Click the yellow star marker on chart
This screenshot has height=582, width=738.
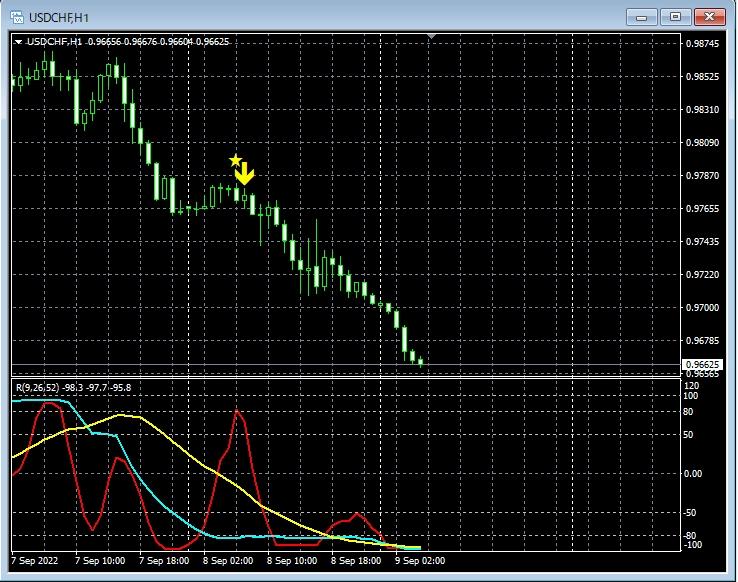(235, 160)
